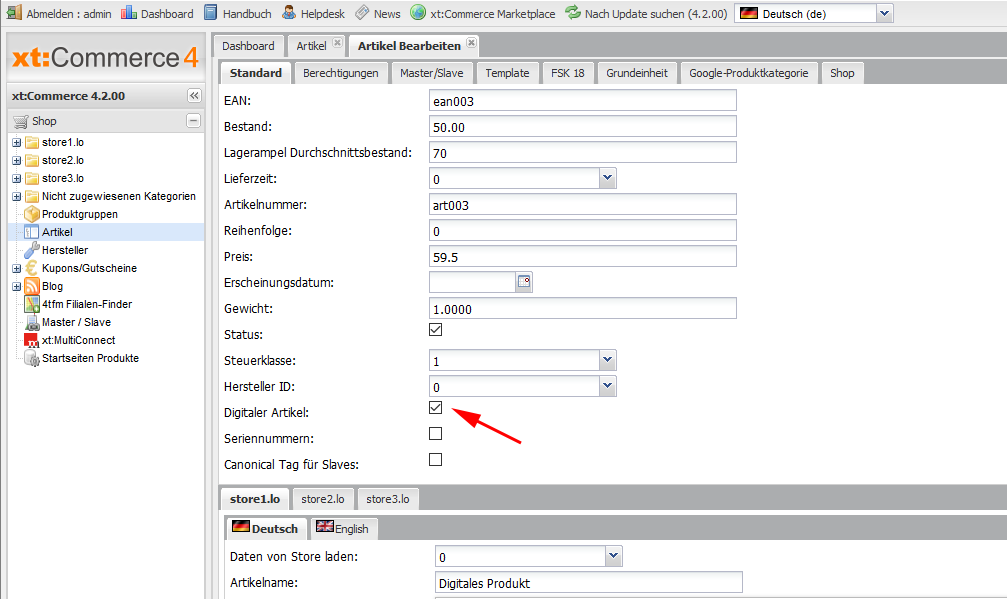Click into the Gewicht input field

coord(582,309)
